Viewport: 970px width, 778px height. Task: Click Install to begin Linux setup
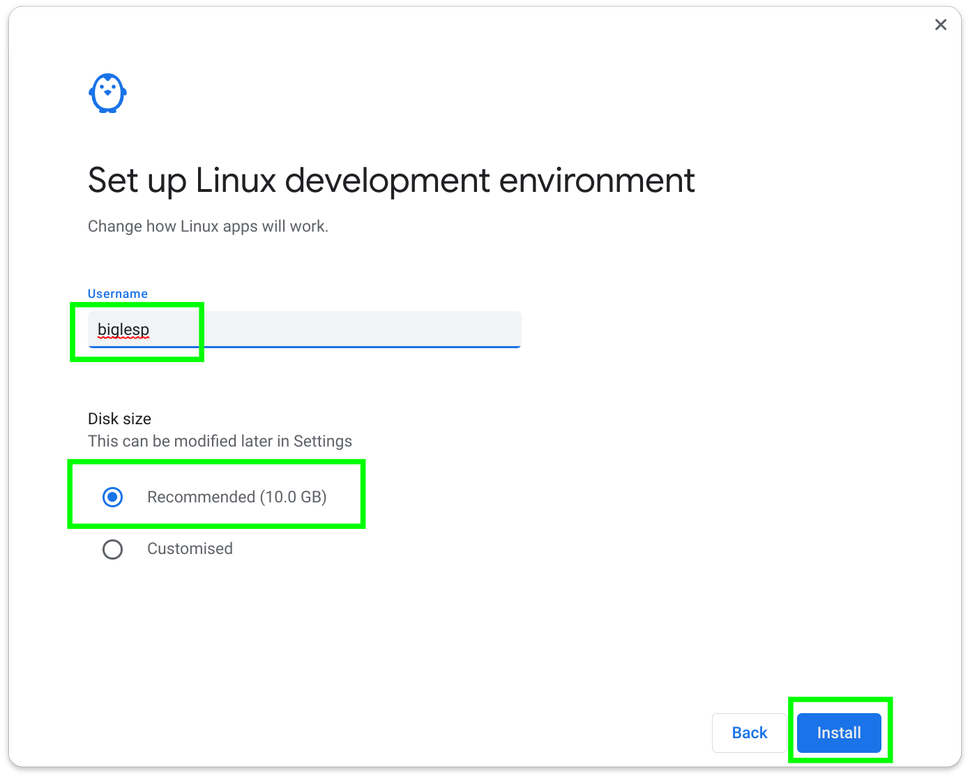839,732
